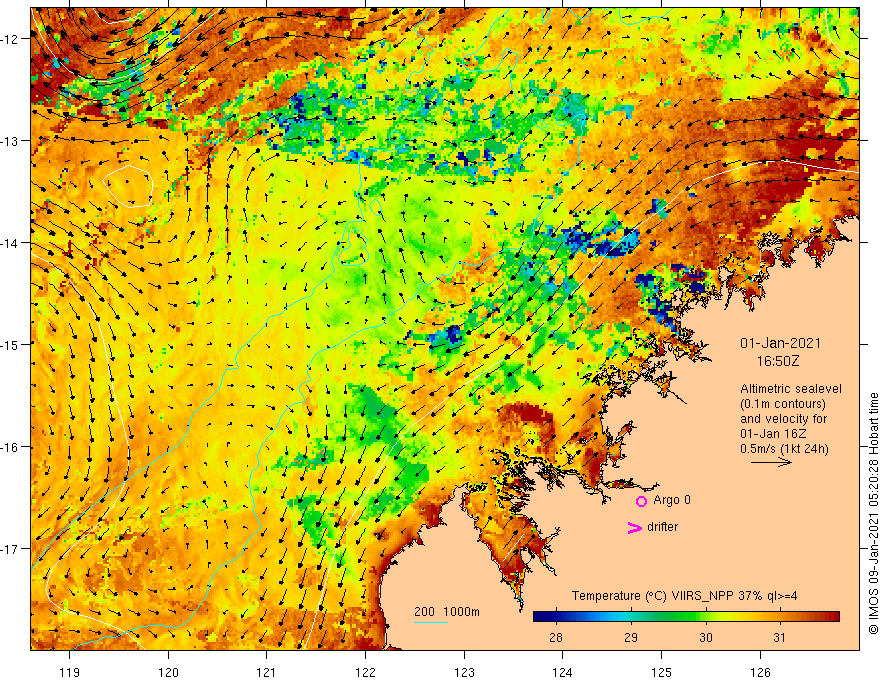This screenshot has height=680, width=880.
Task: Click longitude axis label '119'
Action: click(70, 672)
